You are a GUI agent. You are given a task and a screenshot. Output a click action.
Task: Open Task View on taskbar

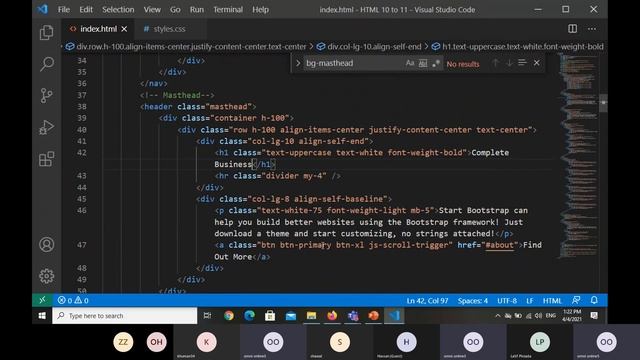[x=207, y=316]
